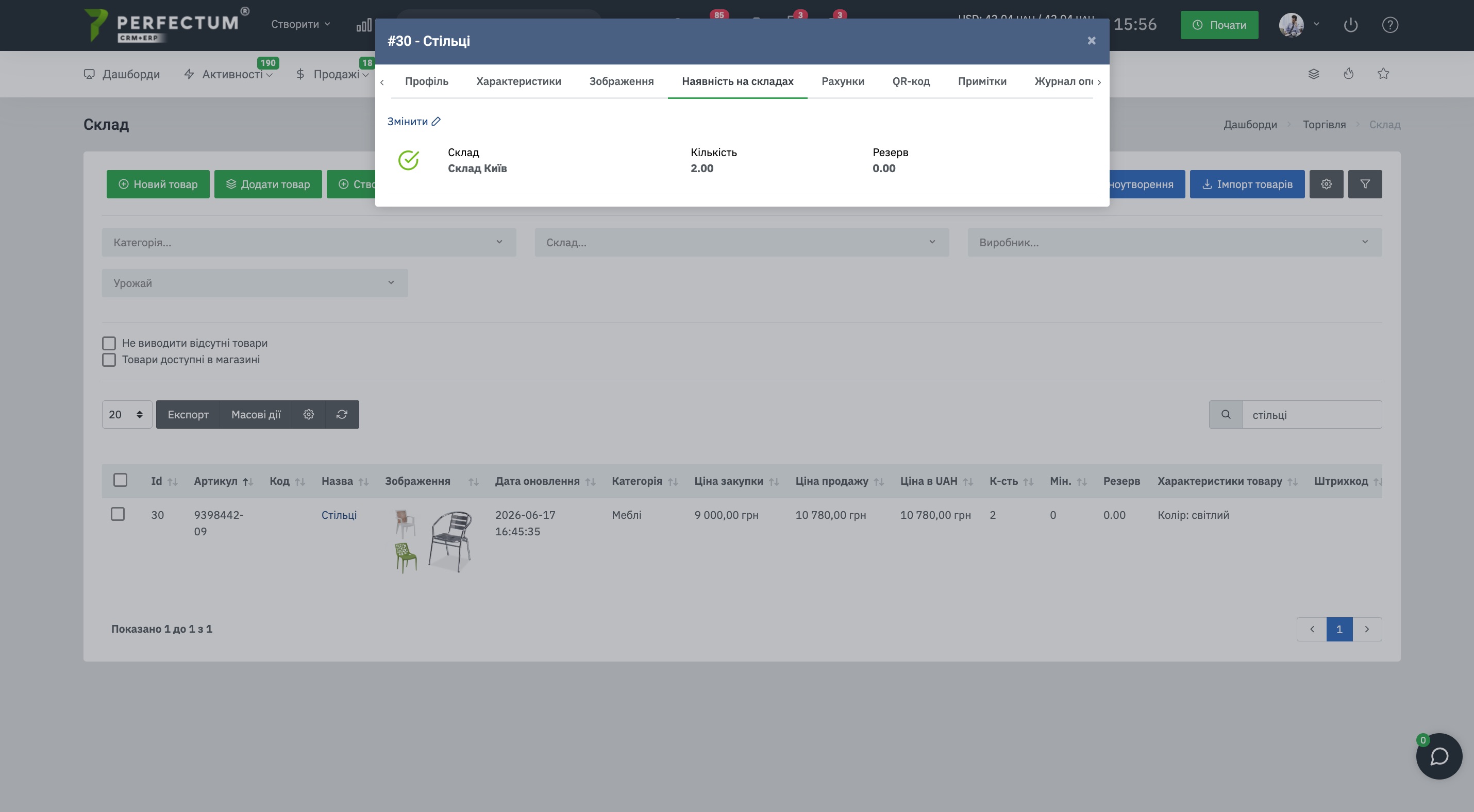Open the grey gear settings button near Імпорт товарів
1474x812 pixels.
coord(1326,184)
